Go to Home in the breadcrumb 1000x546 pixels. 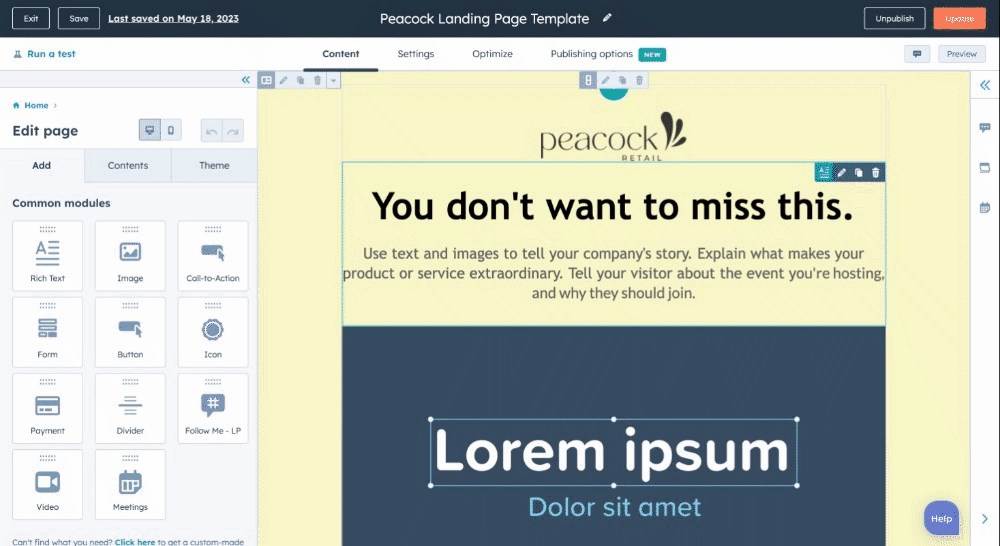click(x=36, y=105)
